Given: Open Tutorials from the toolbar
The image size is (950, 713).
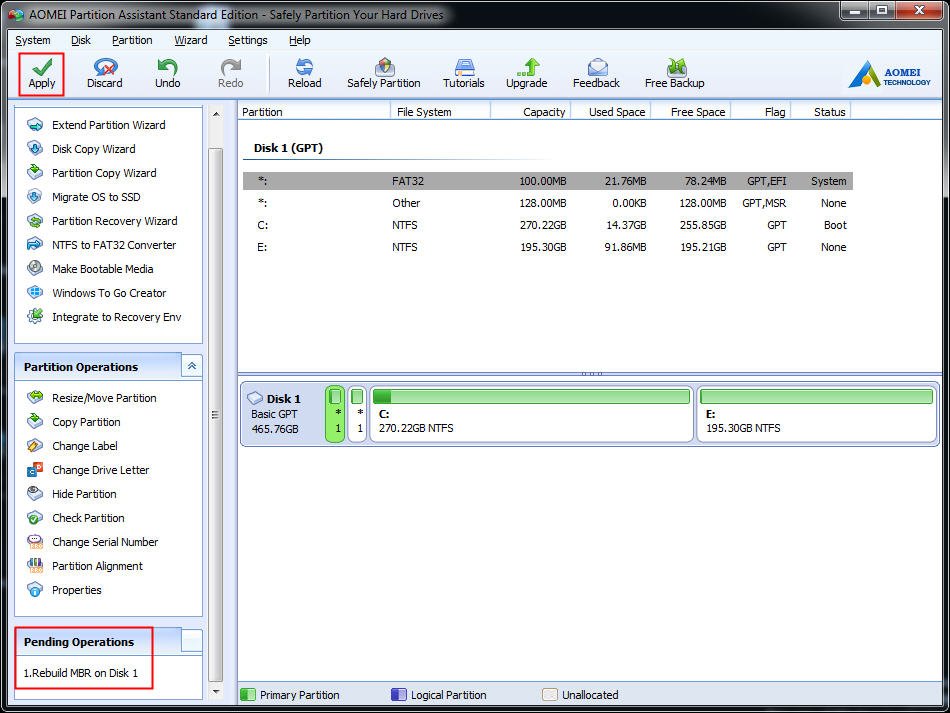Looking at the screenshot, I should [463, 74].
